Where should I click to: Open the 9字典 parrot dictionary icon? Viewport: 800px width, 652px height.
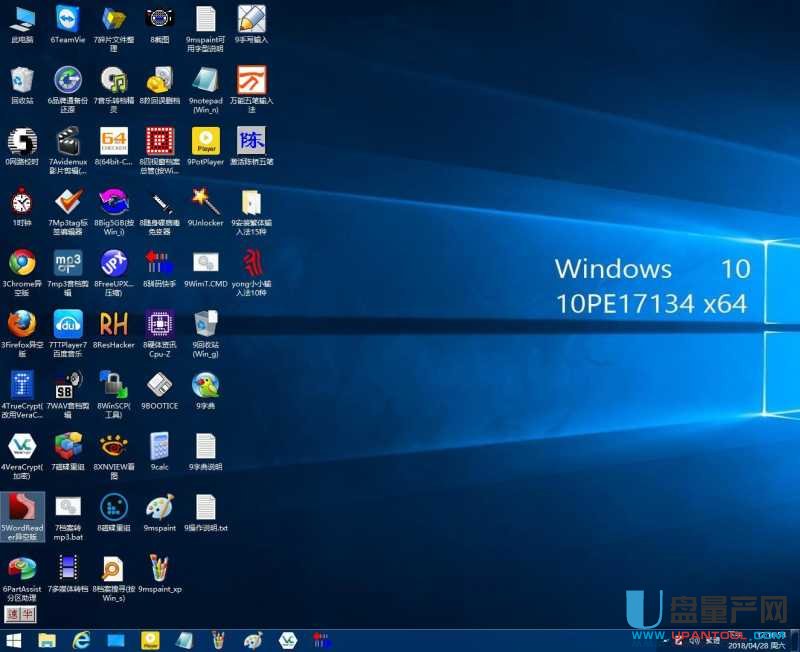click(206, 391)
